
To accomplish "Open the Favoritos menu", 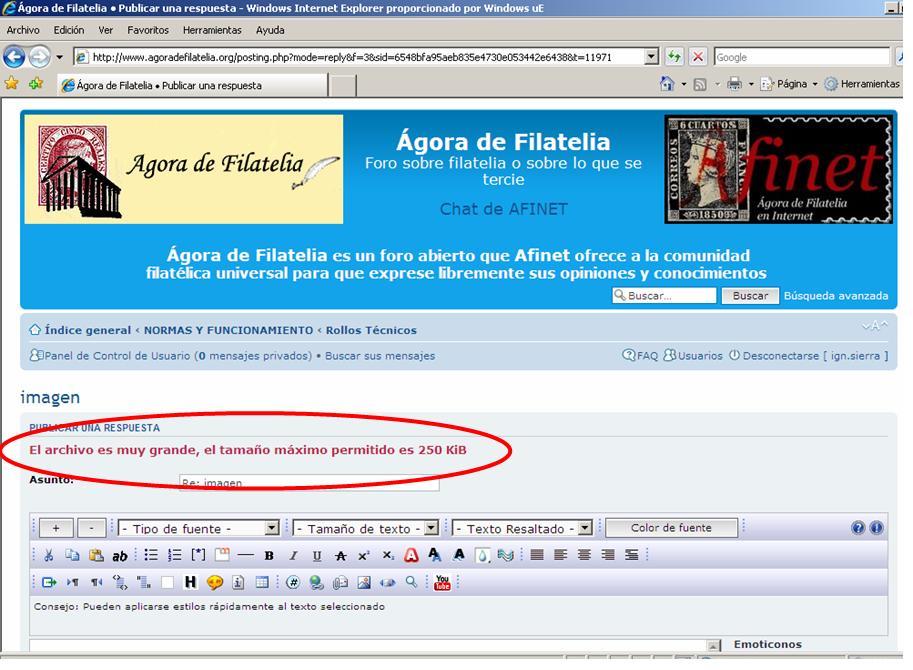I will pyautogui.click(x=148, y=30).
